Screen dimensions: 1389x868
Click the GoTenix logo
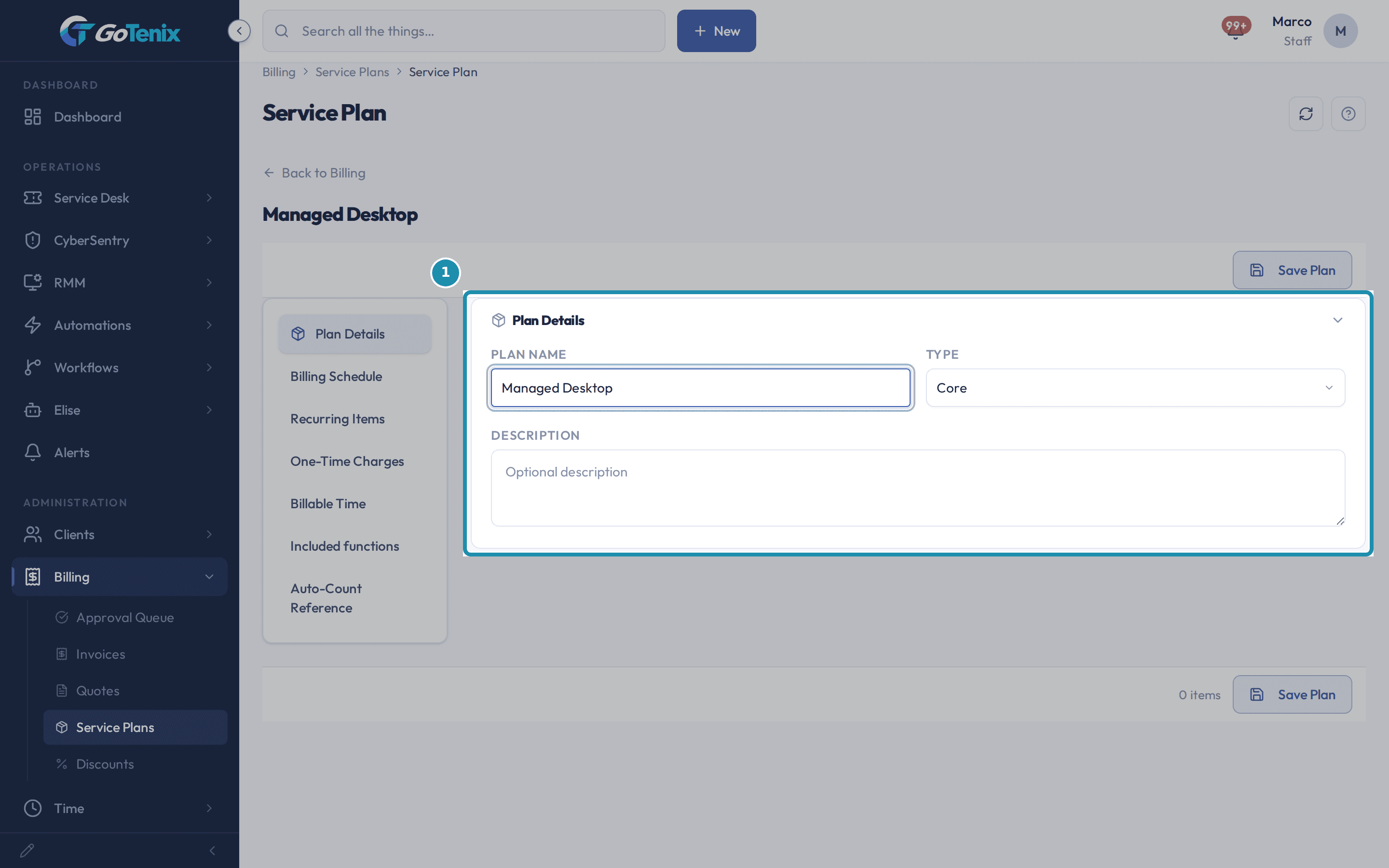pyautogui.click(x=120, y=31)
